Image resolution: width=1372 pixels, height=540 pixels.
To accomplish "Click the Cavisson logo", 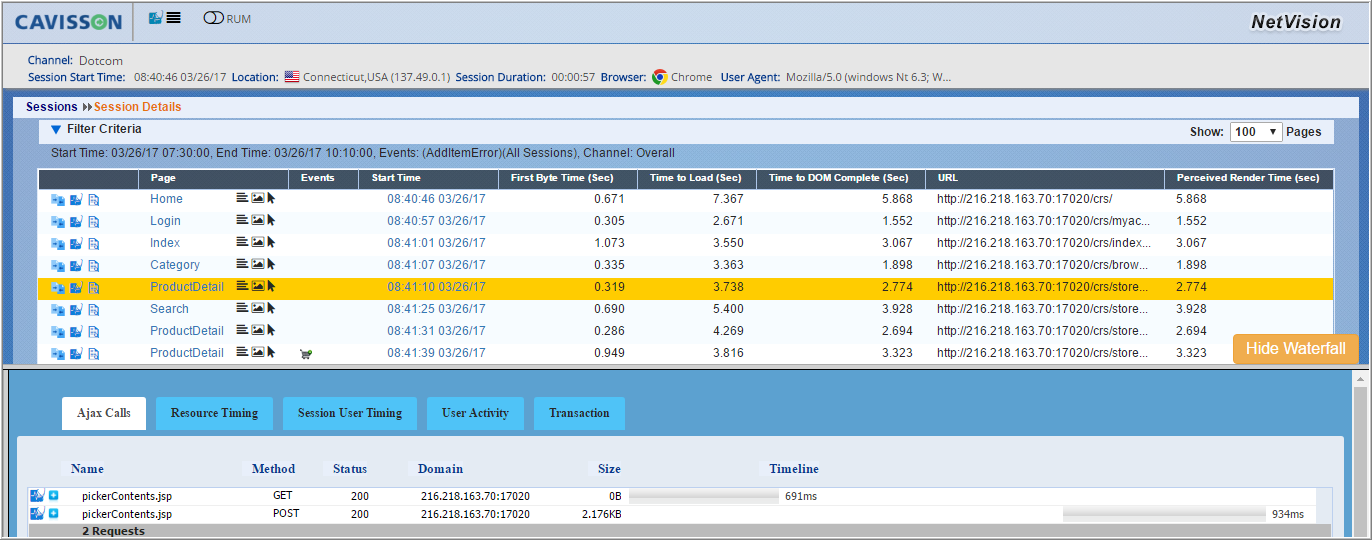I will pos(68,22).
